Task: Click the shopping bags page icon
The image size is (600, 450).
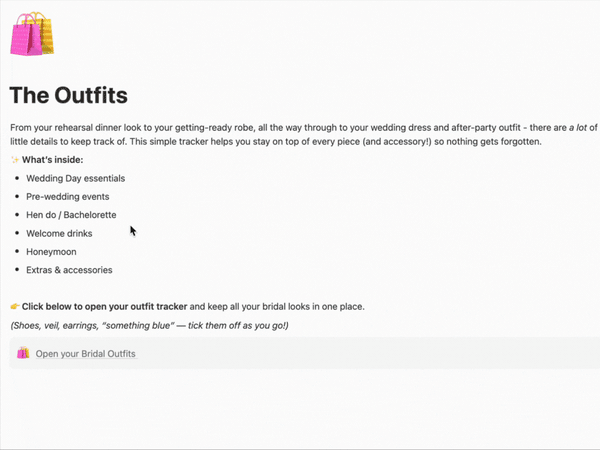Action: (x=31, y=33)
